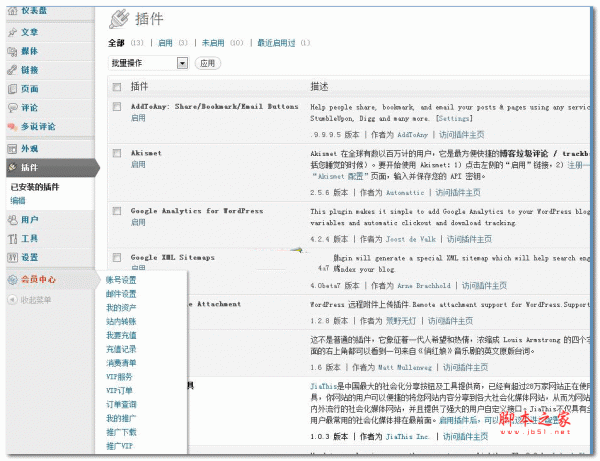The height and width of the screenshot is (461, 600).
Task: Check the Akismet plugin checkbox
Action: (x=117, y=153)
